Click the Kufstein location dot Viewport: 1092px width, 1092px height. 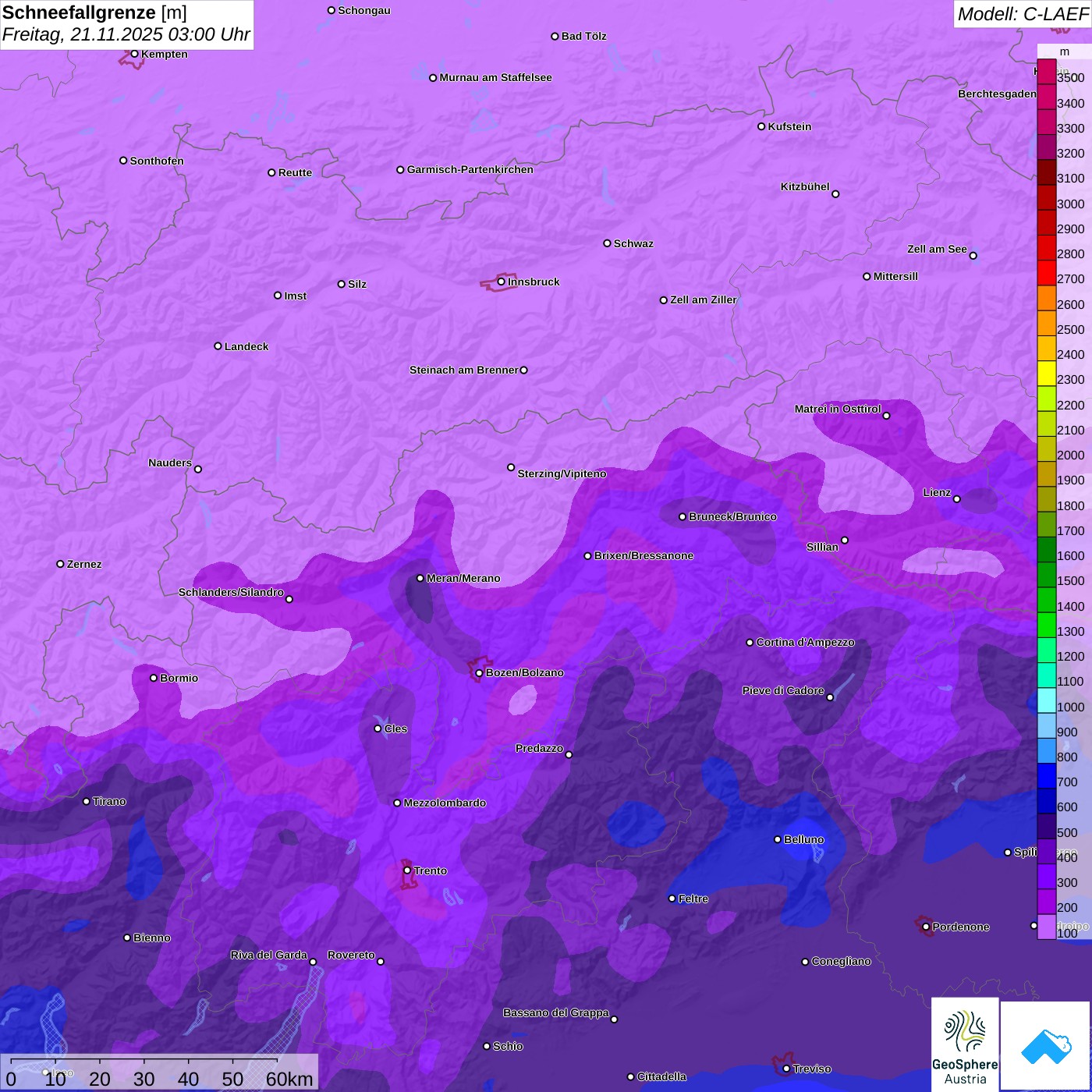[761, 126]
